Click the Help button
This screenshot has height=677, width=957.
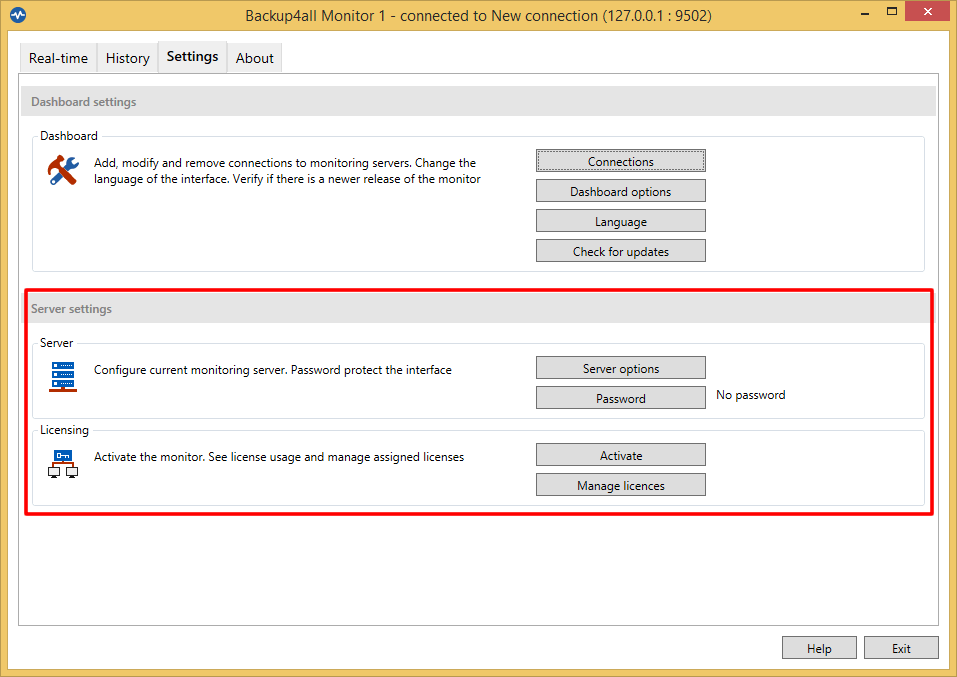[819, 648]
